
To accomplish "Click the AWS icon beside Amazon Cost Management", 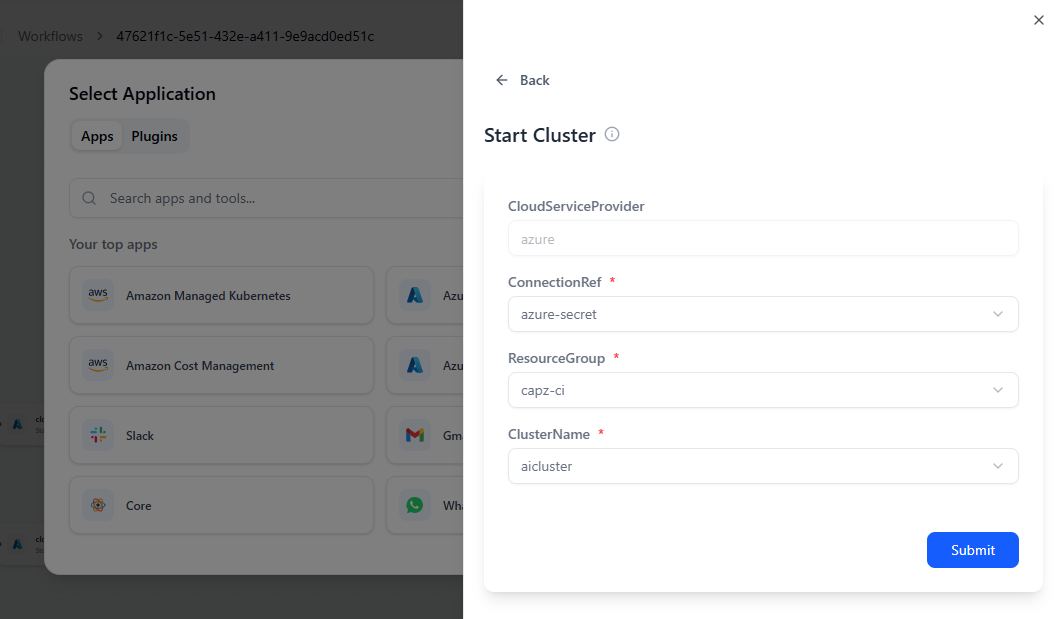I will [98, 365].
